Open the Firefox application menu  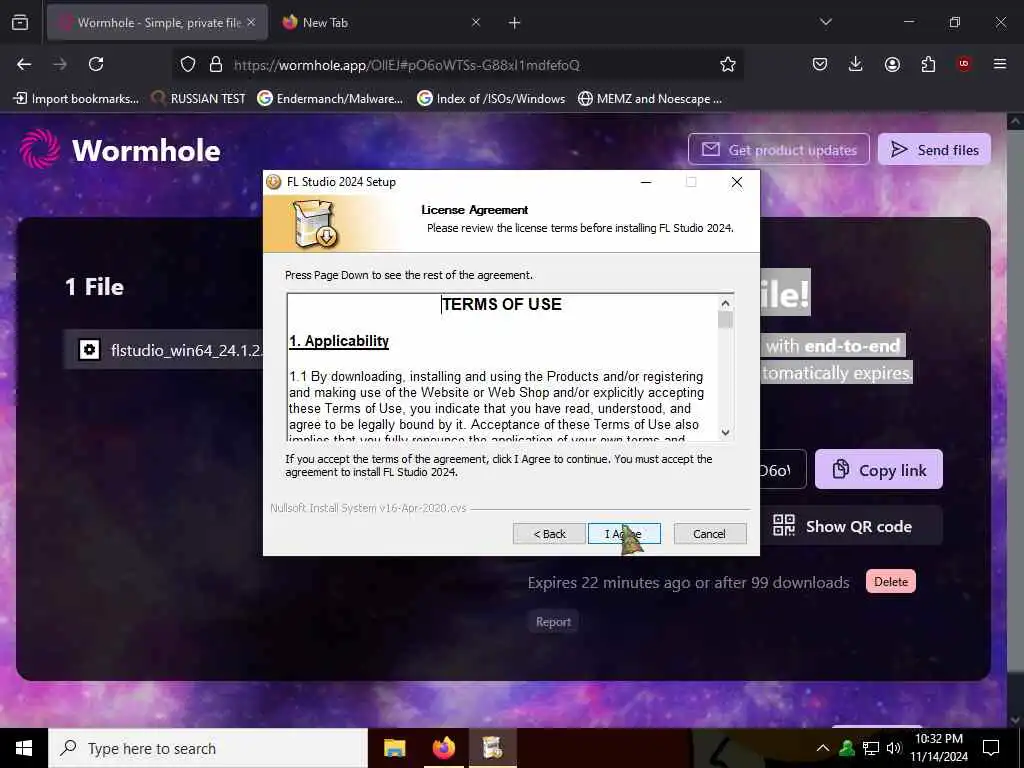tap(1000, 64)
